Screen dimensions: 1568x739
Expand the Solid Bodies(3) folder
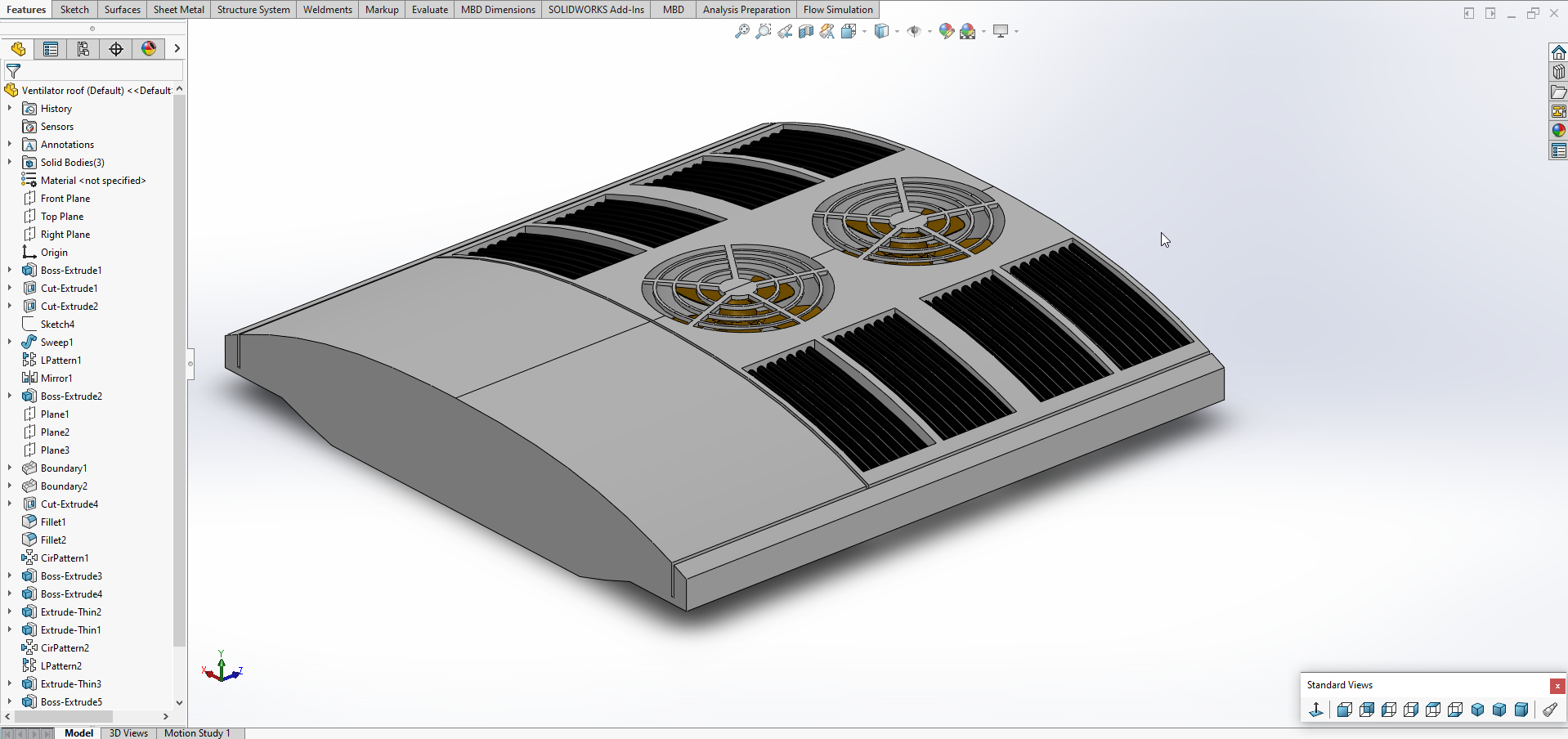pyautogui.click(x=10, y=163)
